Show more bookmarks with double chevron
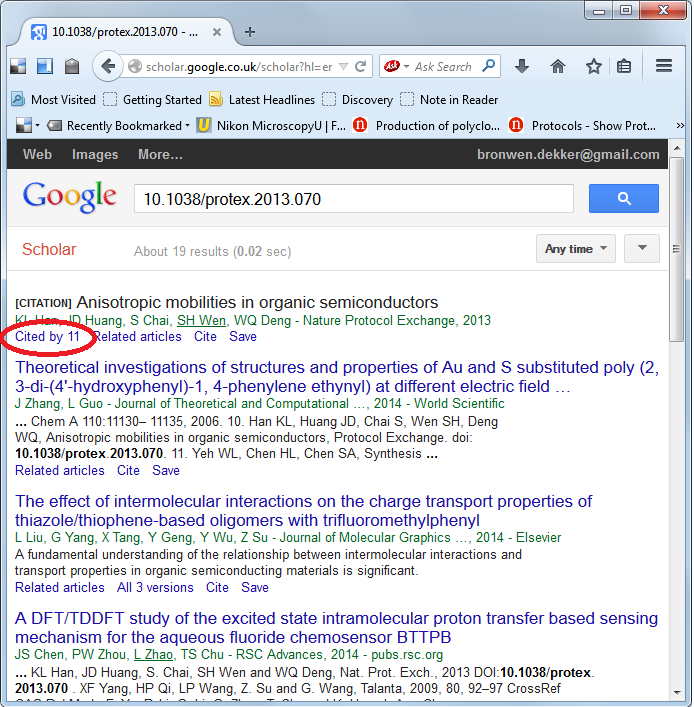Image resolution: width=694 pixels, height=707 pixels. click(x=680, y=126)
